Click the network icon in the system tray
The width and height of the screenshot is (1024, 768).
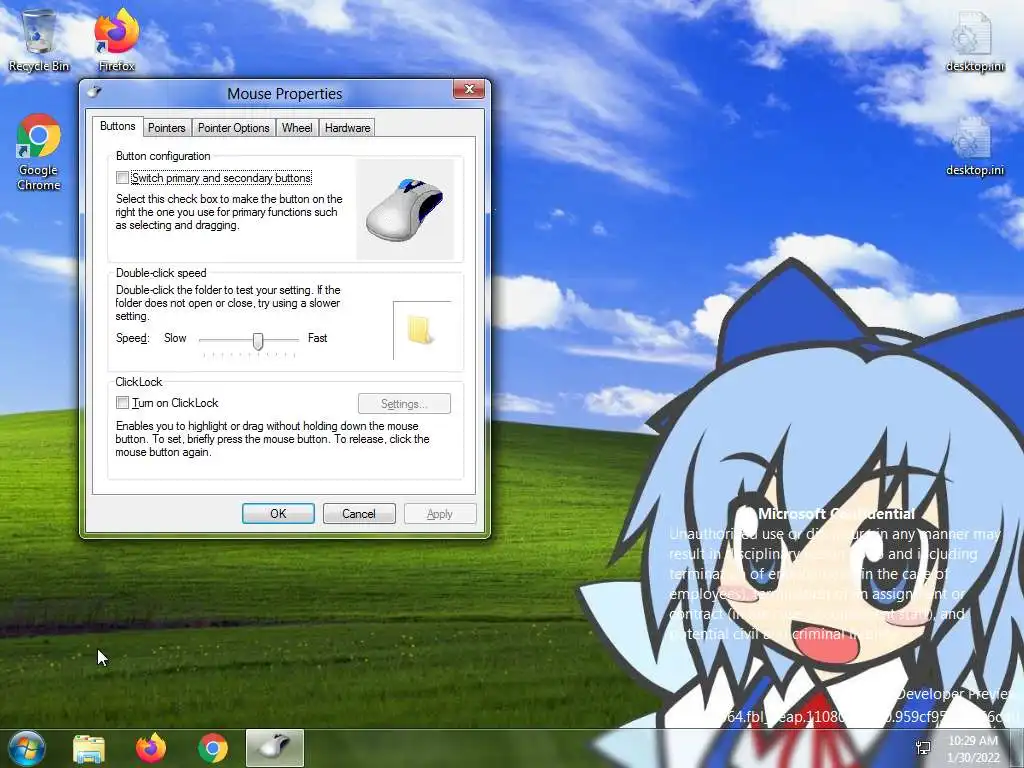point(923,748)
